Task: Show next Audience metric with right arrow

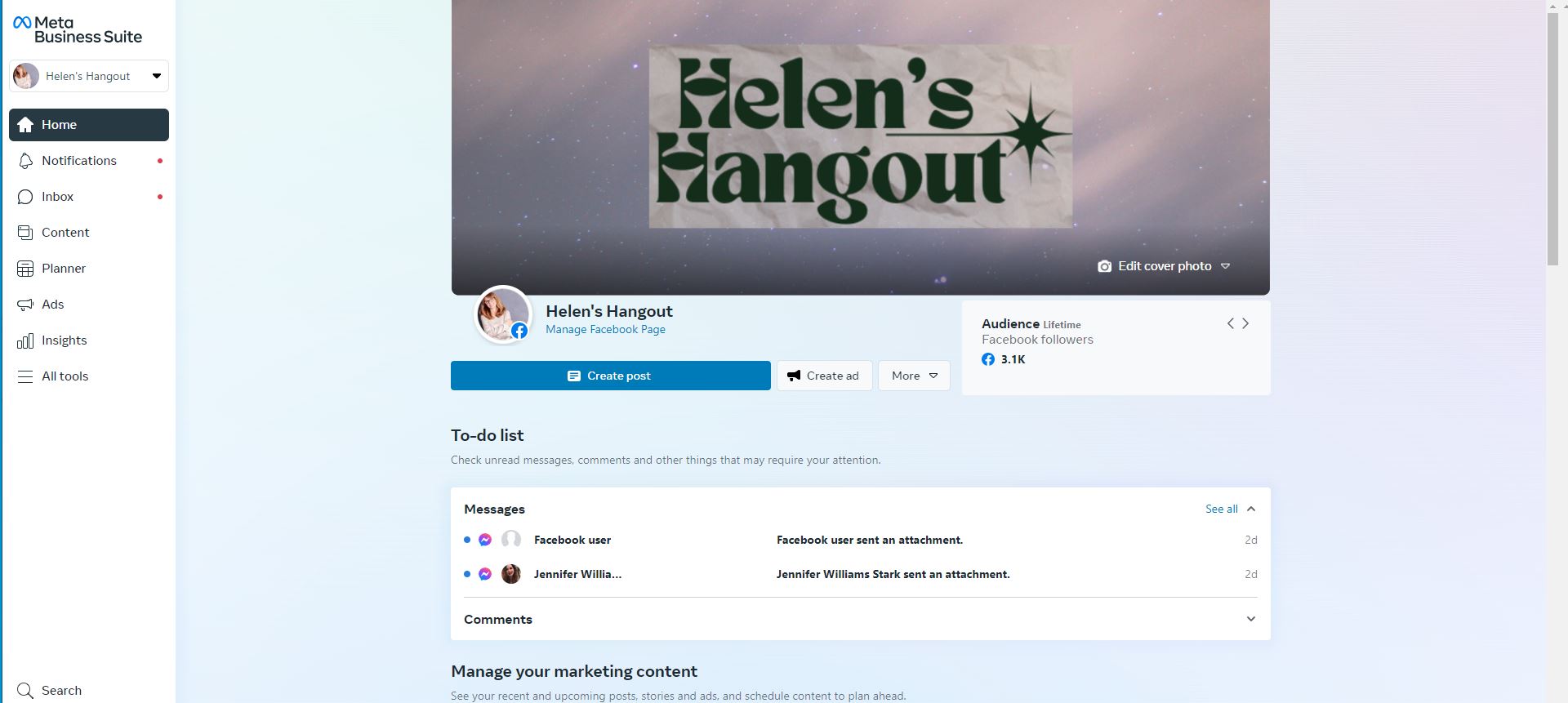Action: (x=1245, y=323)
